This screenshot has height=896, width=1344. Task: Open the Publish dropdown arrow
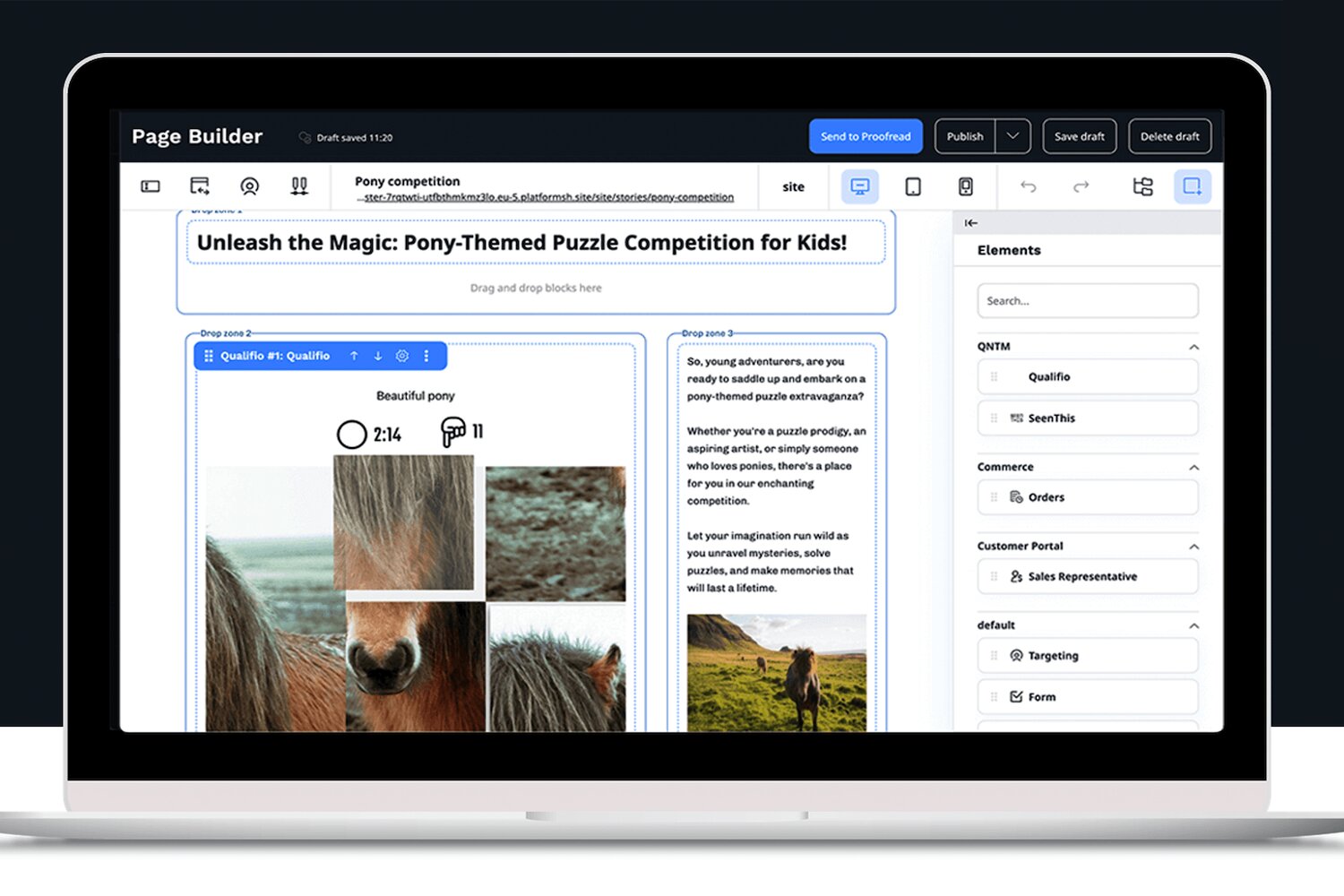[x=1012, y=136]
